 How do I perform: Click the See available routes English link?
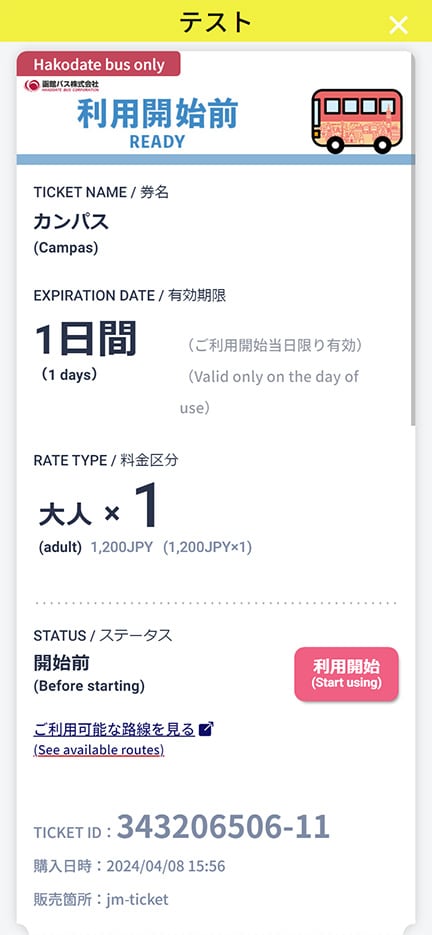click(x=98, y=750)
